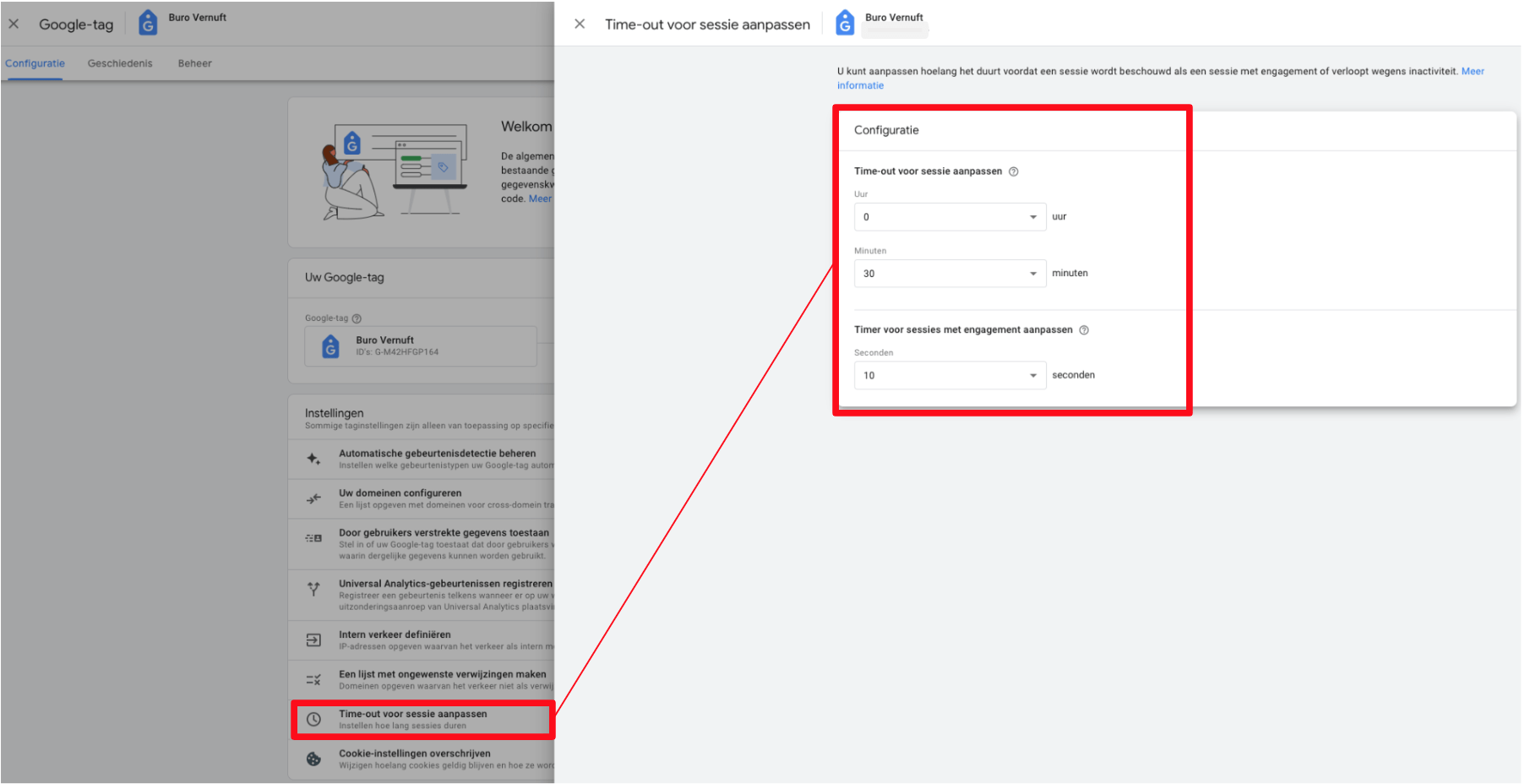The image size is (1525, 784).
Task: Open the Beheer tab
Action: click(x=194, y=63)
